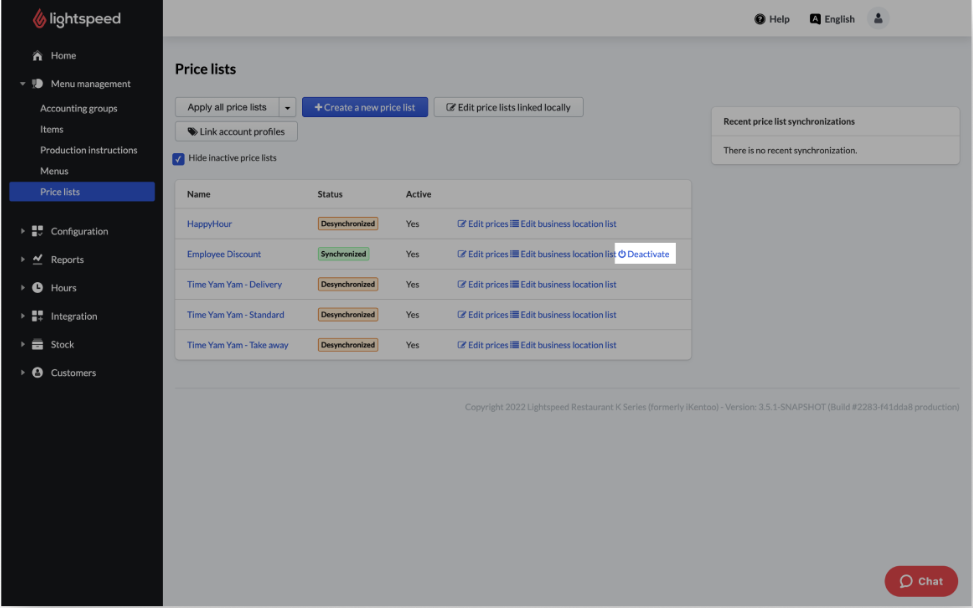The width and height of the screenshot is (973, 608).
Task: Open the HappyHour price list
Action: point(209,224)
